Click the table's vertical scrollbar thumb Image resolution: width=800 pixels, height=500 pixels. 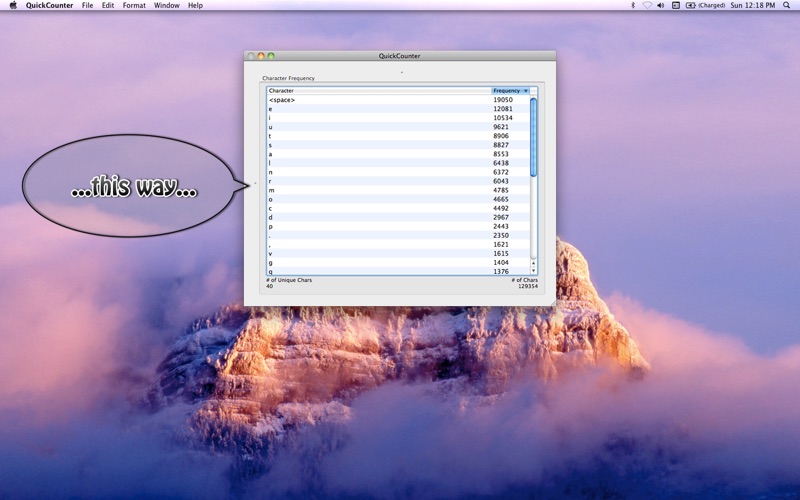click(534, 137)
